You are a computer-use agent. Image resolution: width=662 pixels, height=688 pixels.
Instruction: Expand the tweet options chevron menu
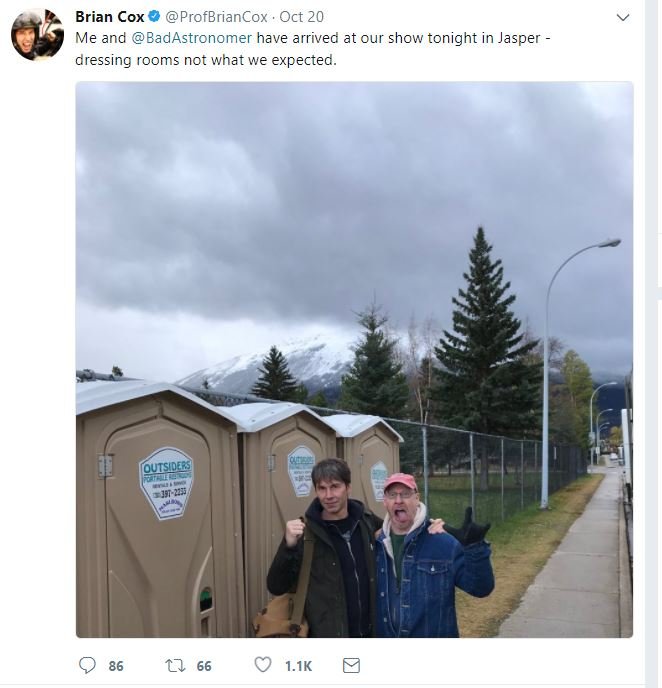623,18
